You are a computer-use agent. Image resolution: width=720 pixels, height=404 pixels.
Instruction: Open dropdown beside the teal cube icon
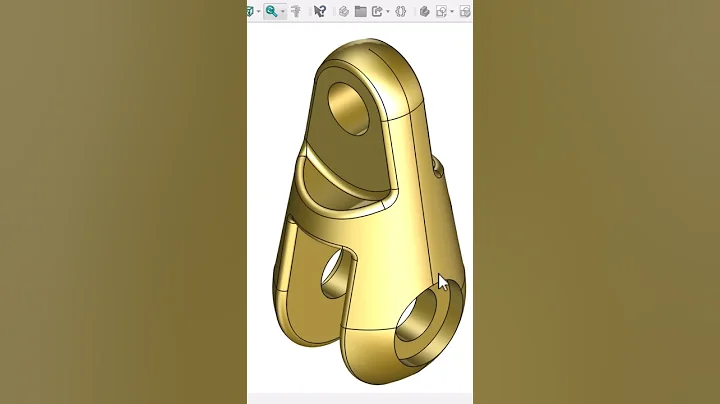[259, 12]
